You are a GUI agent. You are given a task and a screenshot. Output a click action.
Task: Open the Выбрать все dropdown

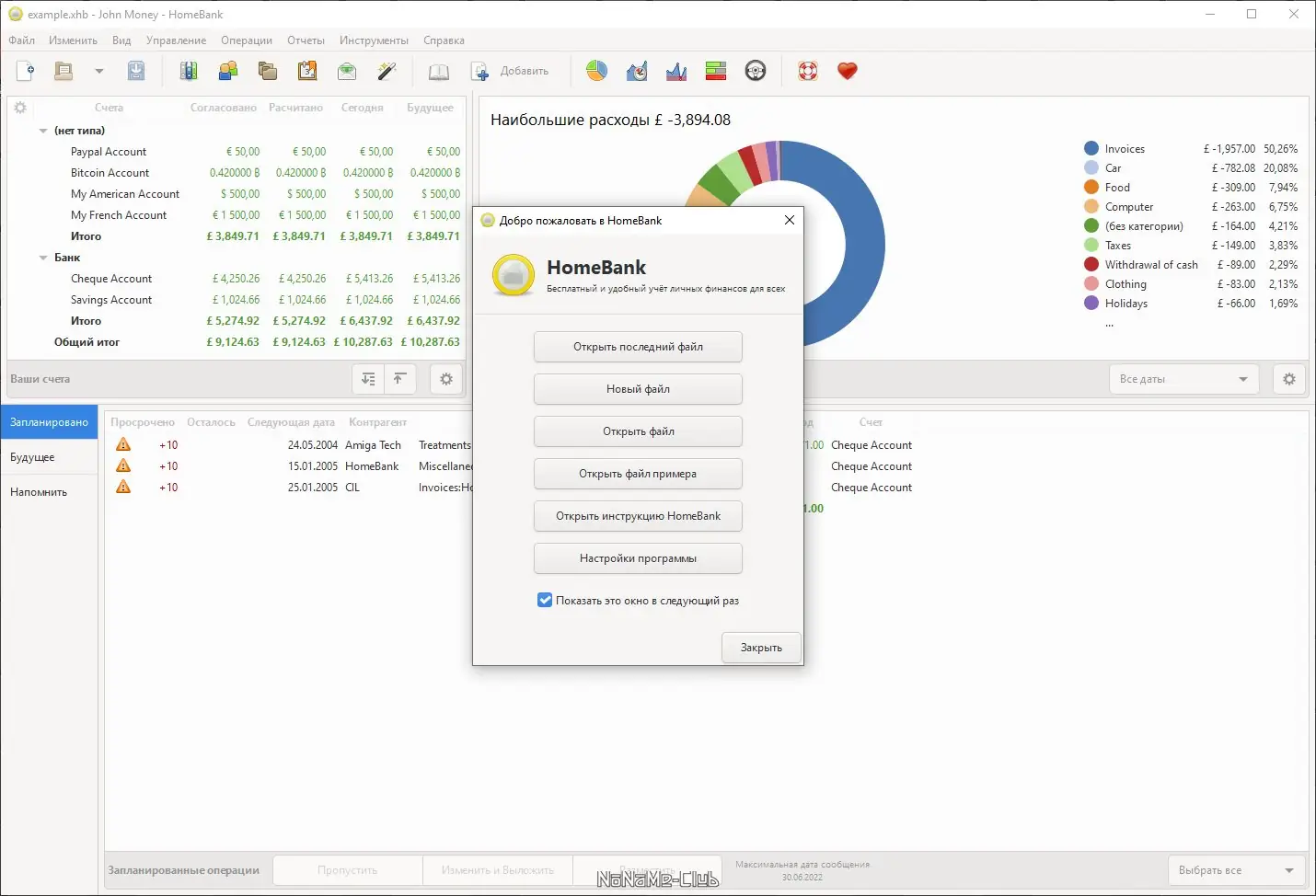pos(1237,870)
